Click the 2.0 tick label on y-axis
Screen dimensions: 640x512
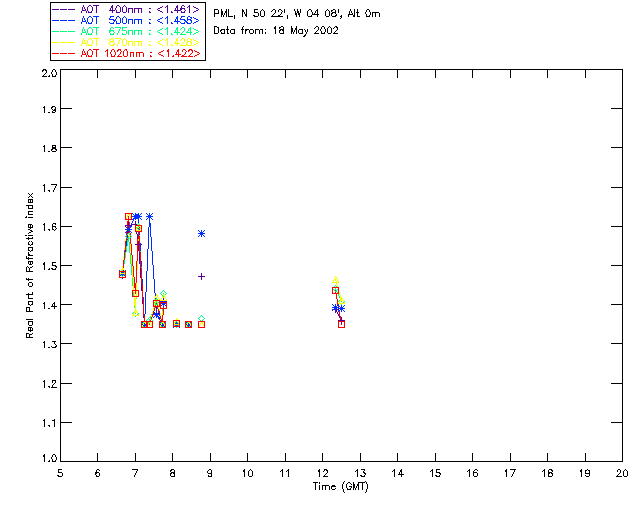point(49,74)
